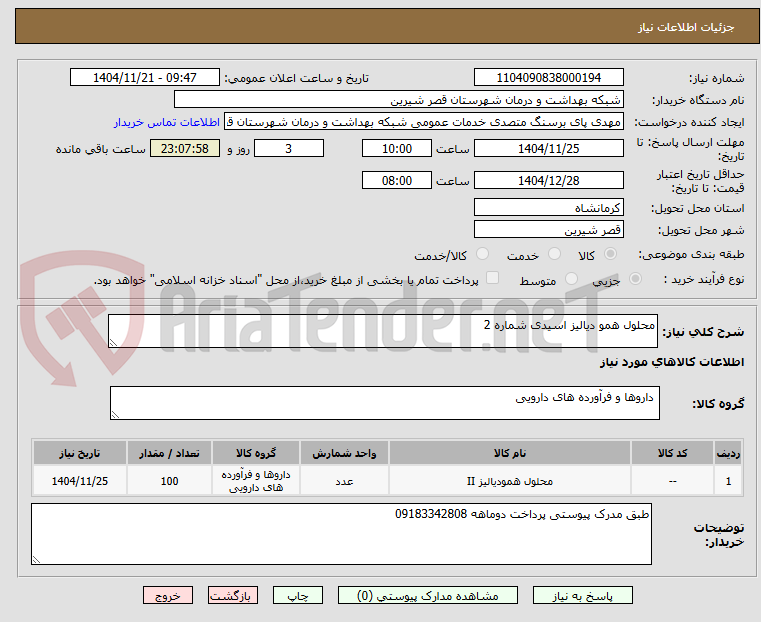Click the announcement date field 1404/11/21 - 09:47
Viewport: 761px width, 622px height.
145,78
